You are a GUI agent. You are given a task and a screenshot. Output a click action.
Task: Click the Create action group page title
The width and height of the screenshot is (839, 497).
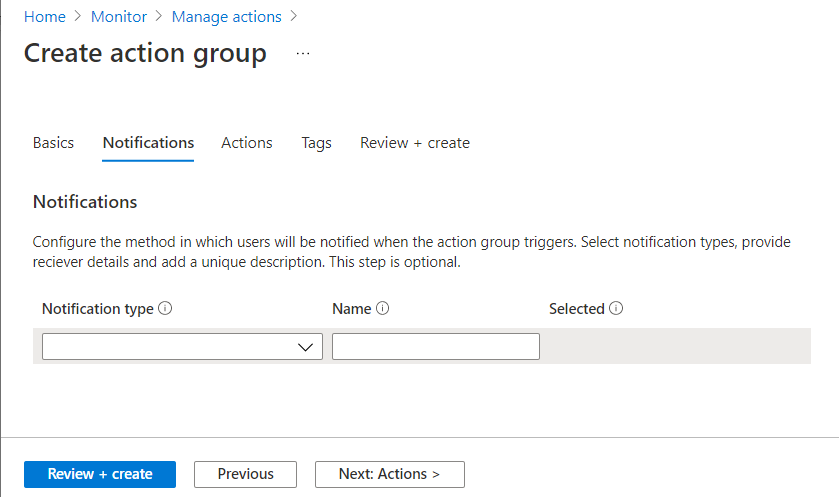pyautogui.click(x=145, y=53)
